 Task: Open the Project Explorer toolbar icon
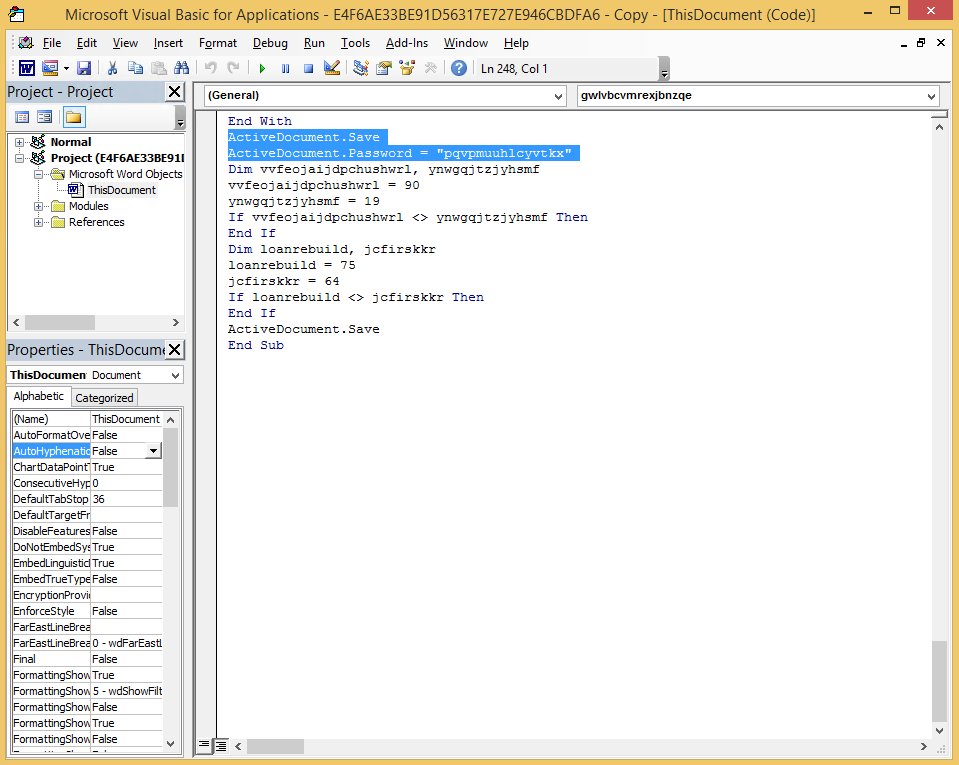click(x=361, y=68)
